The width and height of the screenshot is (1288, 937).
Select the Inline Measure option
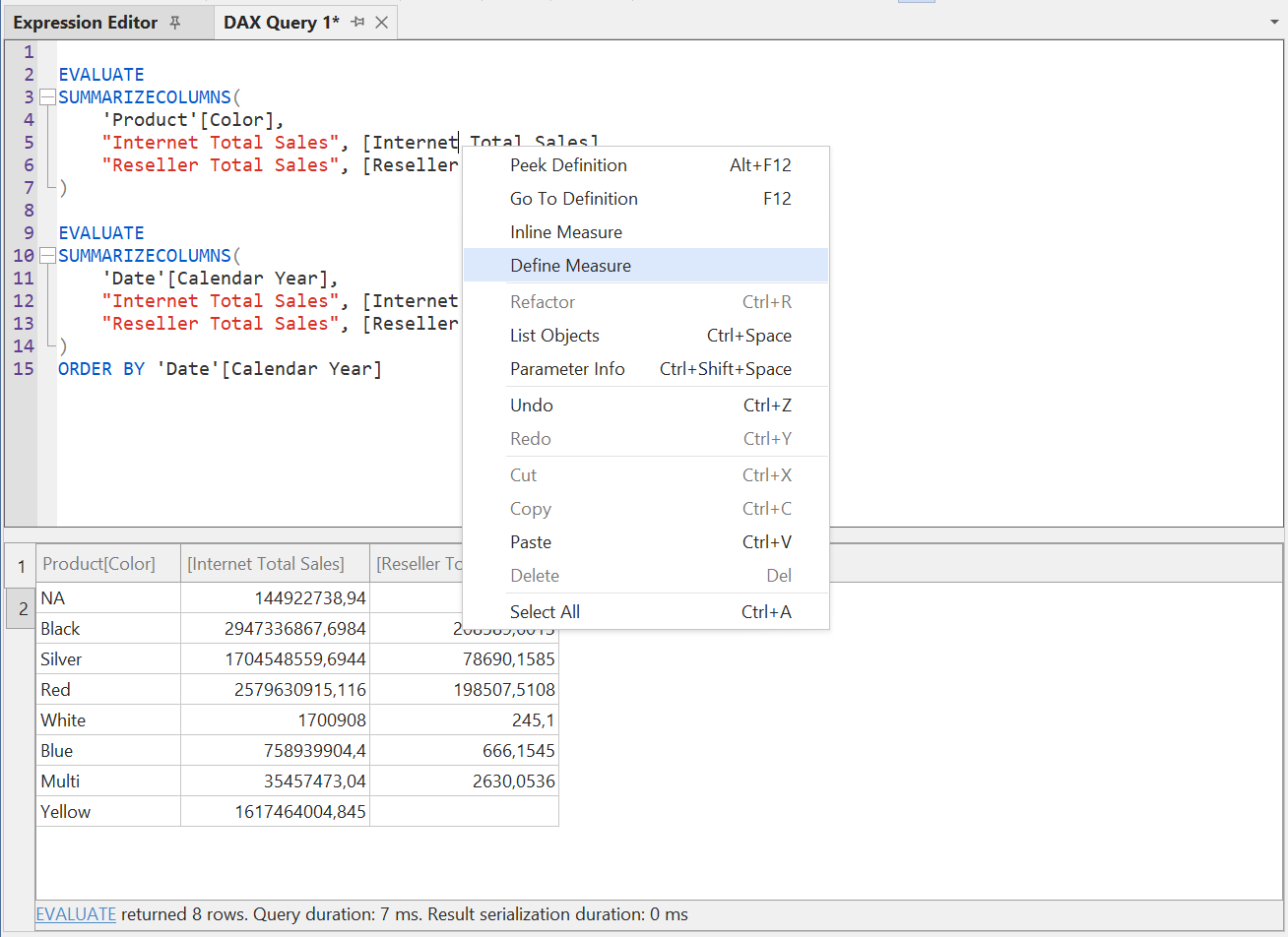point(565,231)
